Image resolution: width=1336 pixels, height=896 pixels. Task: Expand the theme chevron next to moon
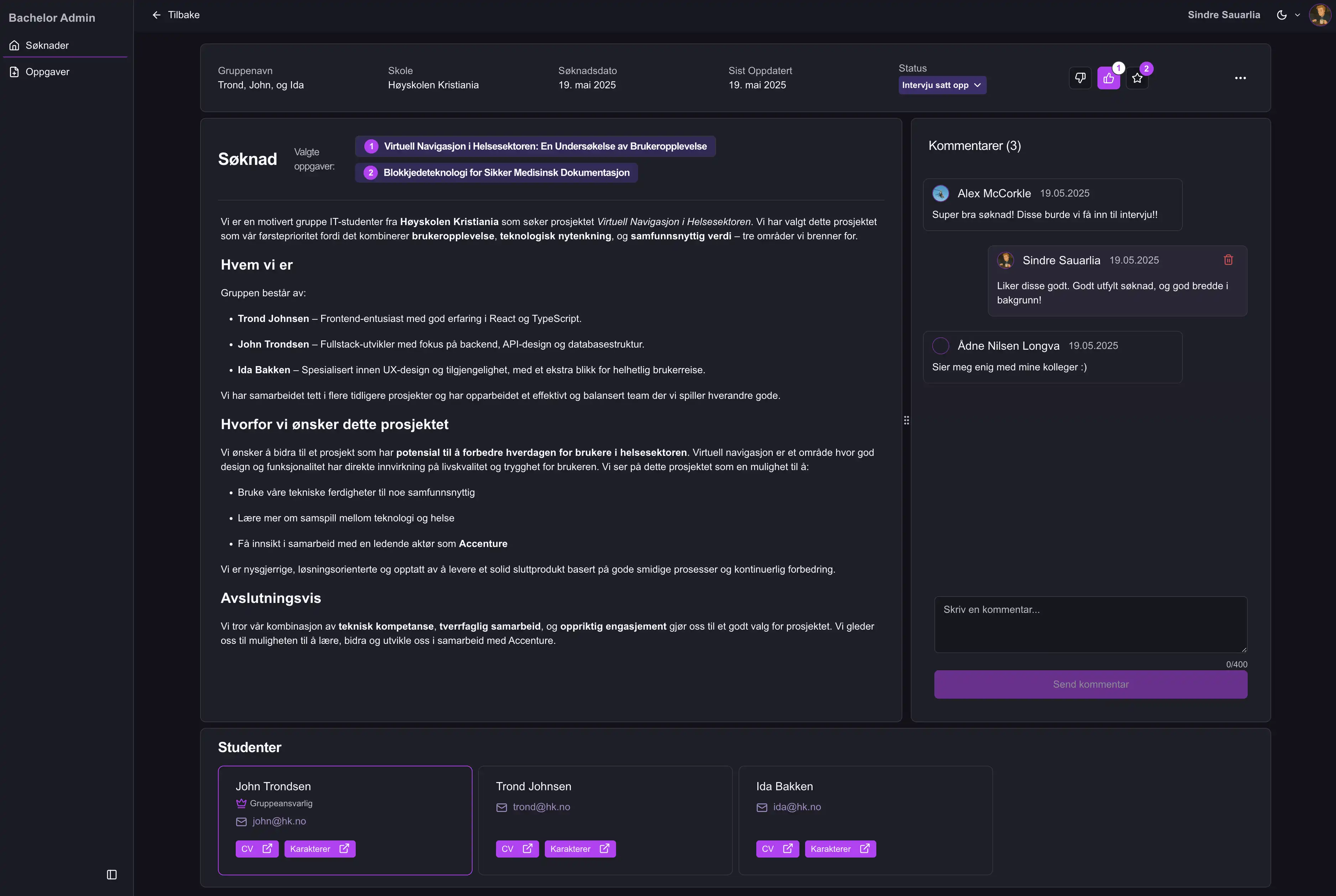point(1297,15)
